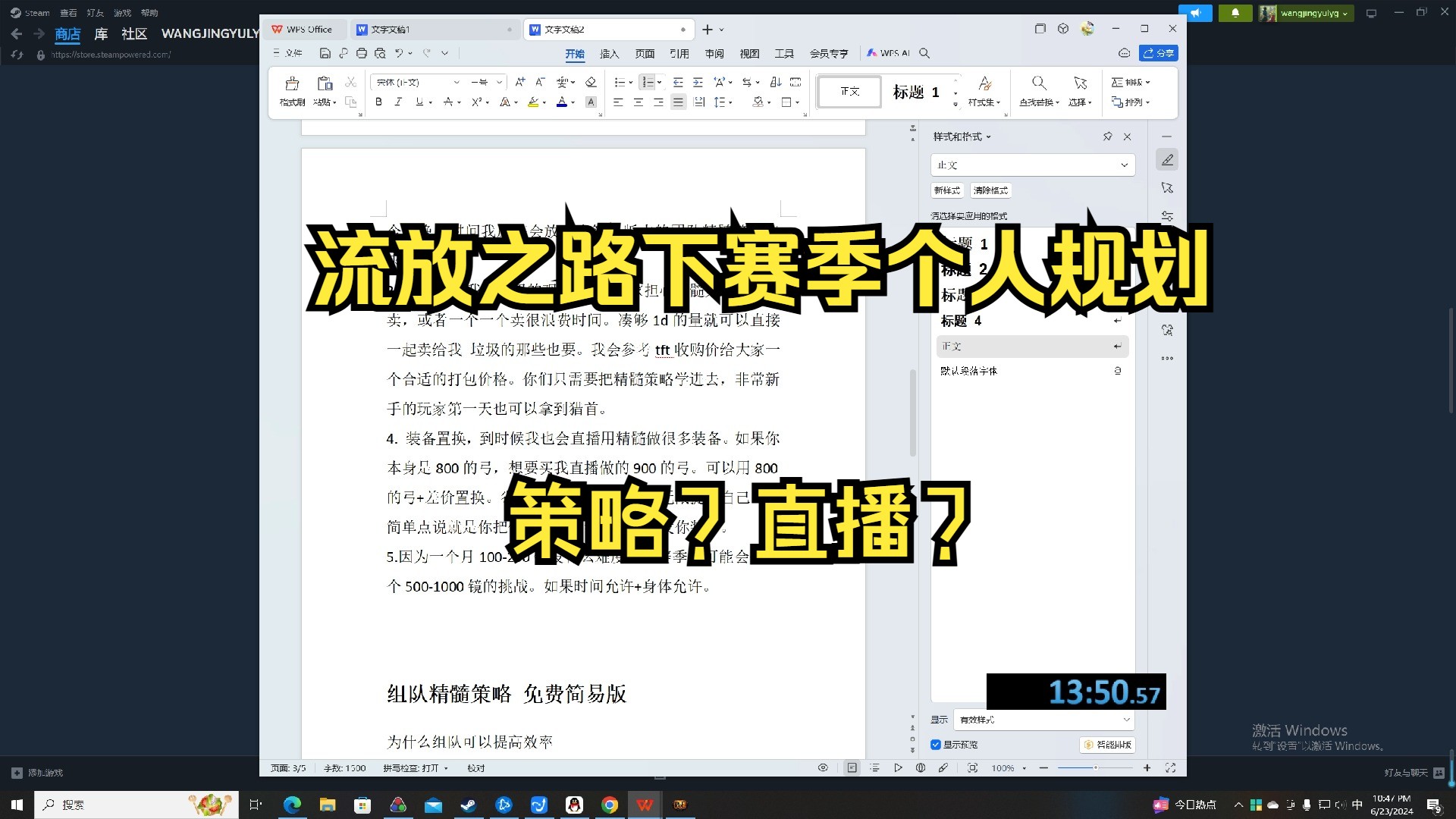Increase font size with A+ icon
Screen dimensions: 1456x819
click(520, 82)
